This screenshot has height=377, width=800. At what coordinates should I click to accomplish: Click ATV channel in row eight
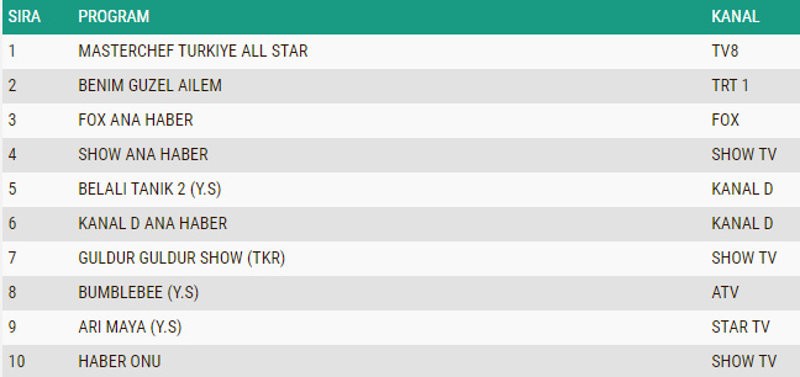click(725, 292)
